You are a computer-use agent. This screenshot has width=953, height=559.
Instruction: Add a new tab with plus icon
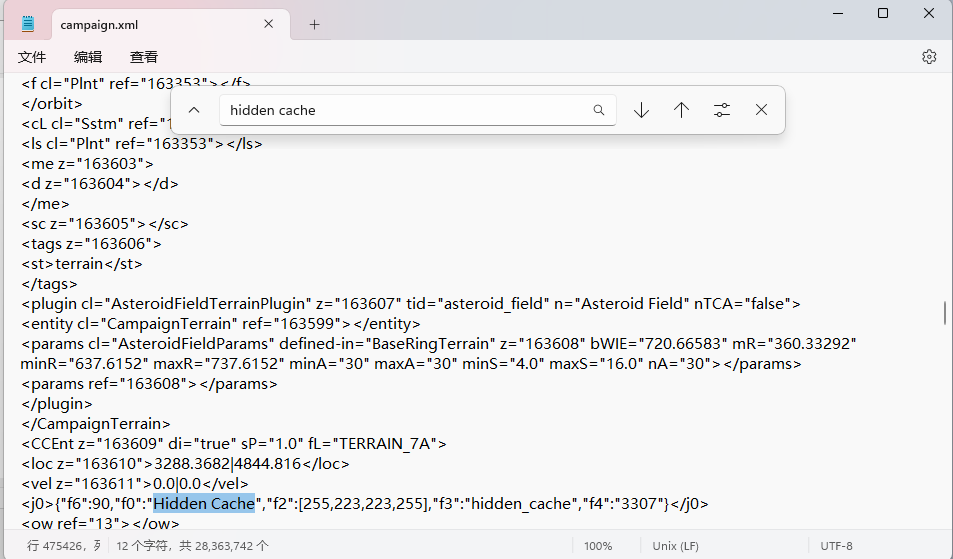(314, 25)
